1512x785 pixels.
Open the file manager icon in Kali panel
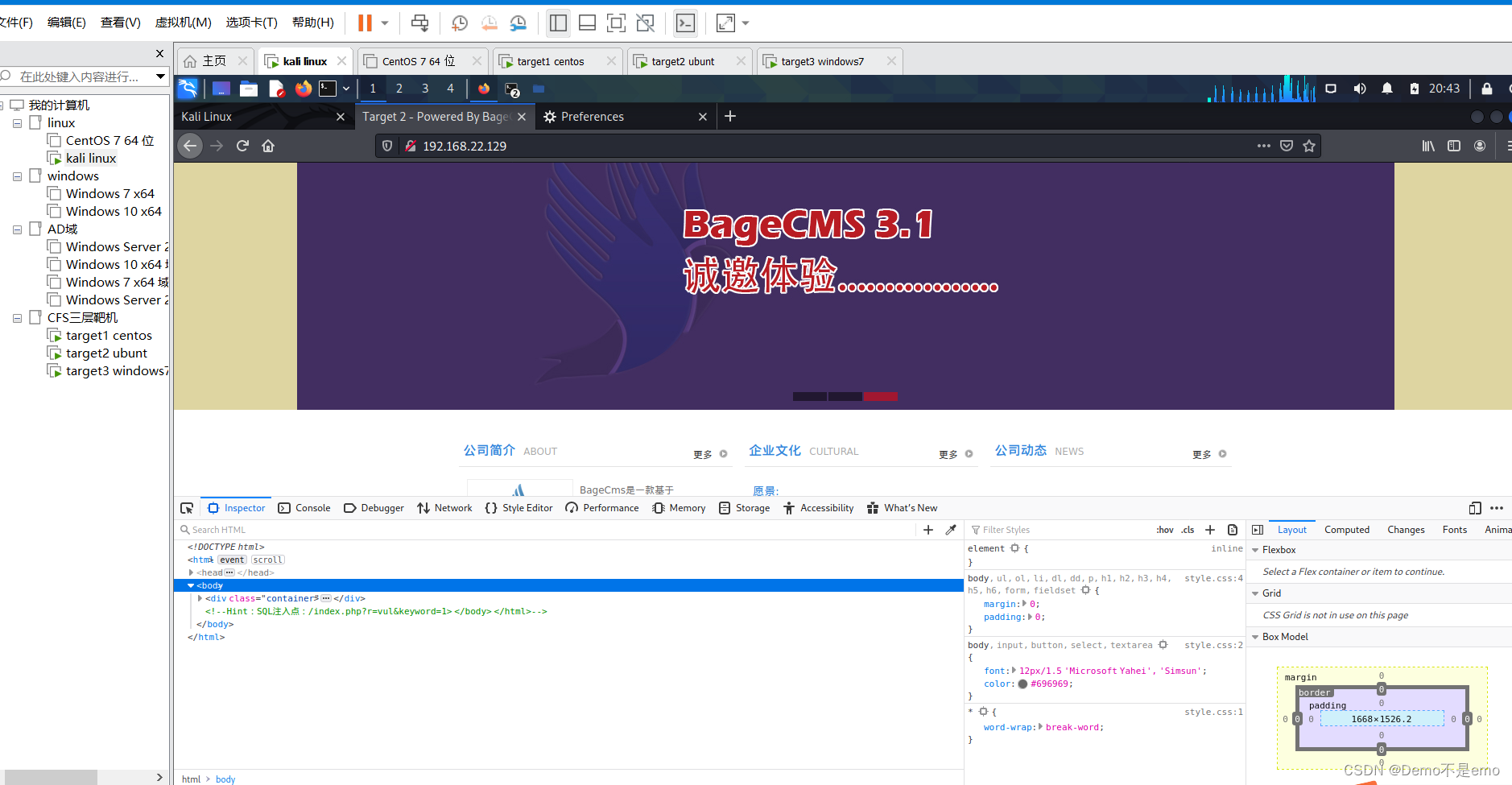[x=249, y=89]
